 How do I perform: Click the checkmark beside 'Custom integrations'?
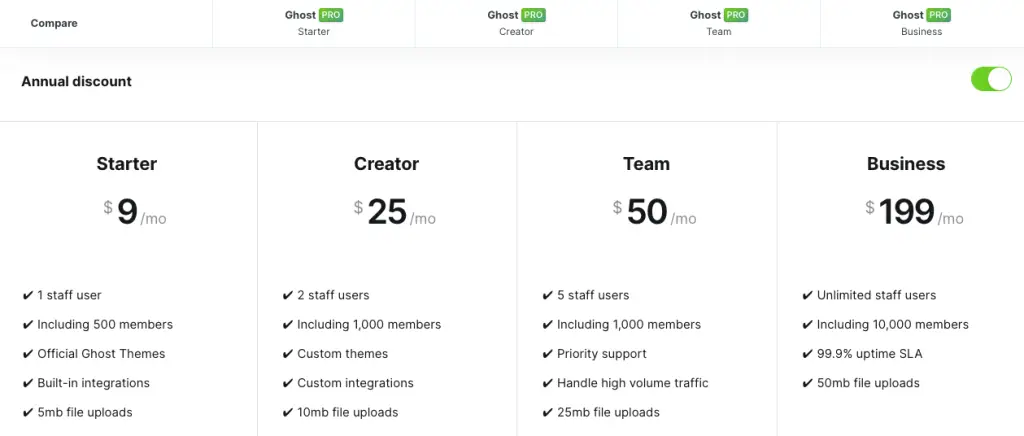click(x=287, y=384)
